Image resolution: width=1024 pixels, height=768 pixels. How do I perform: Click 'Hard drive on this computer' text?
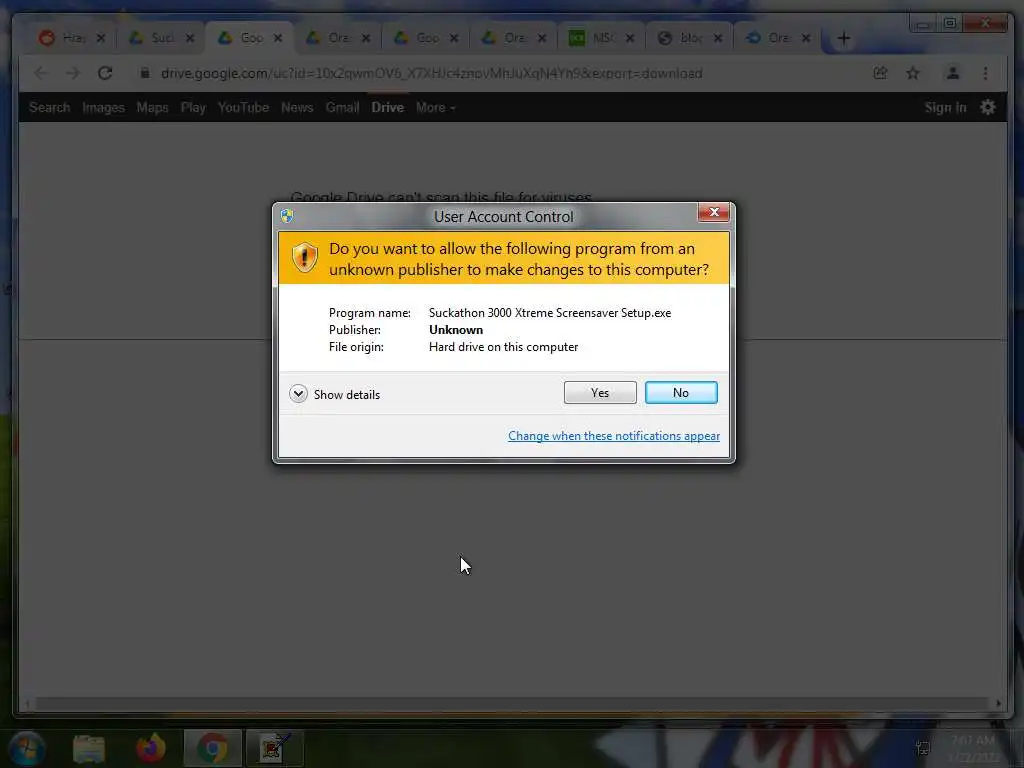coord(504,347)
